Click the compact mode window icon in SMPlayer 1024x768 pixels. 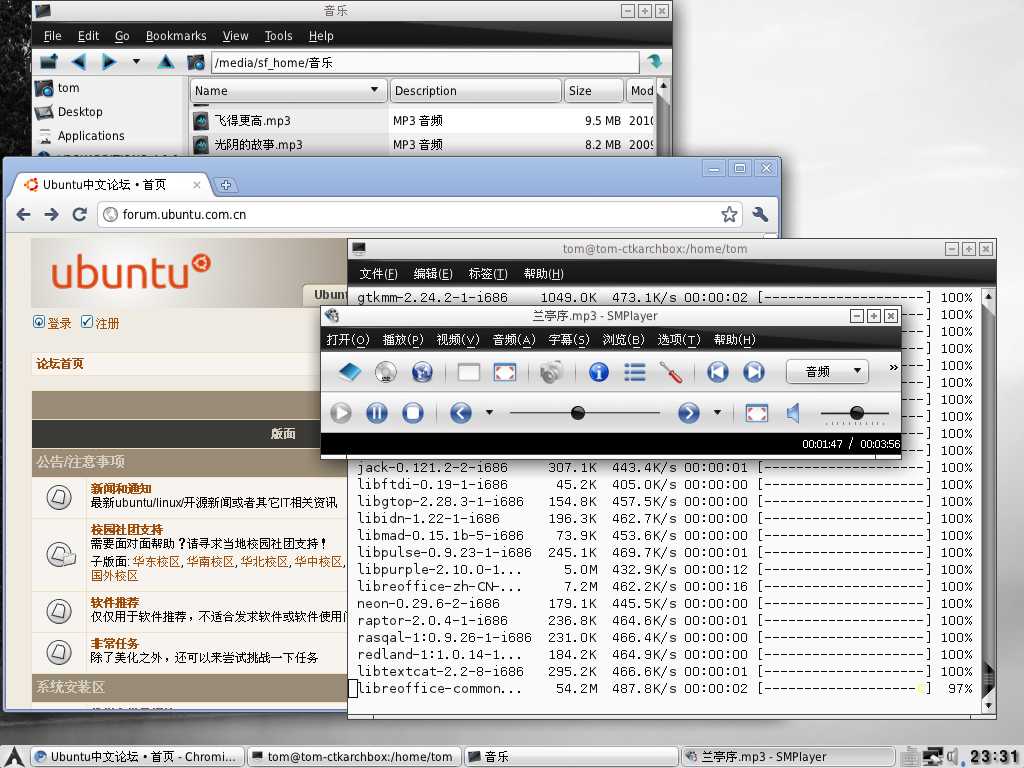[x=468, y=372]
